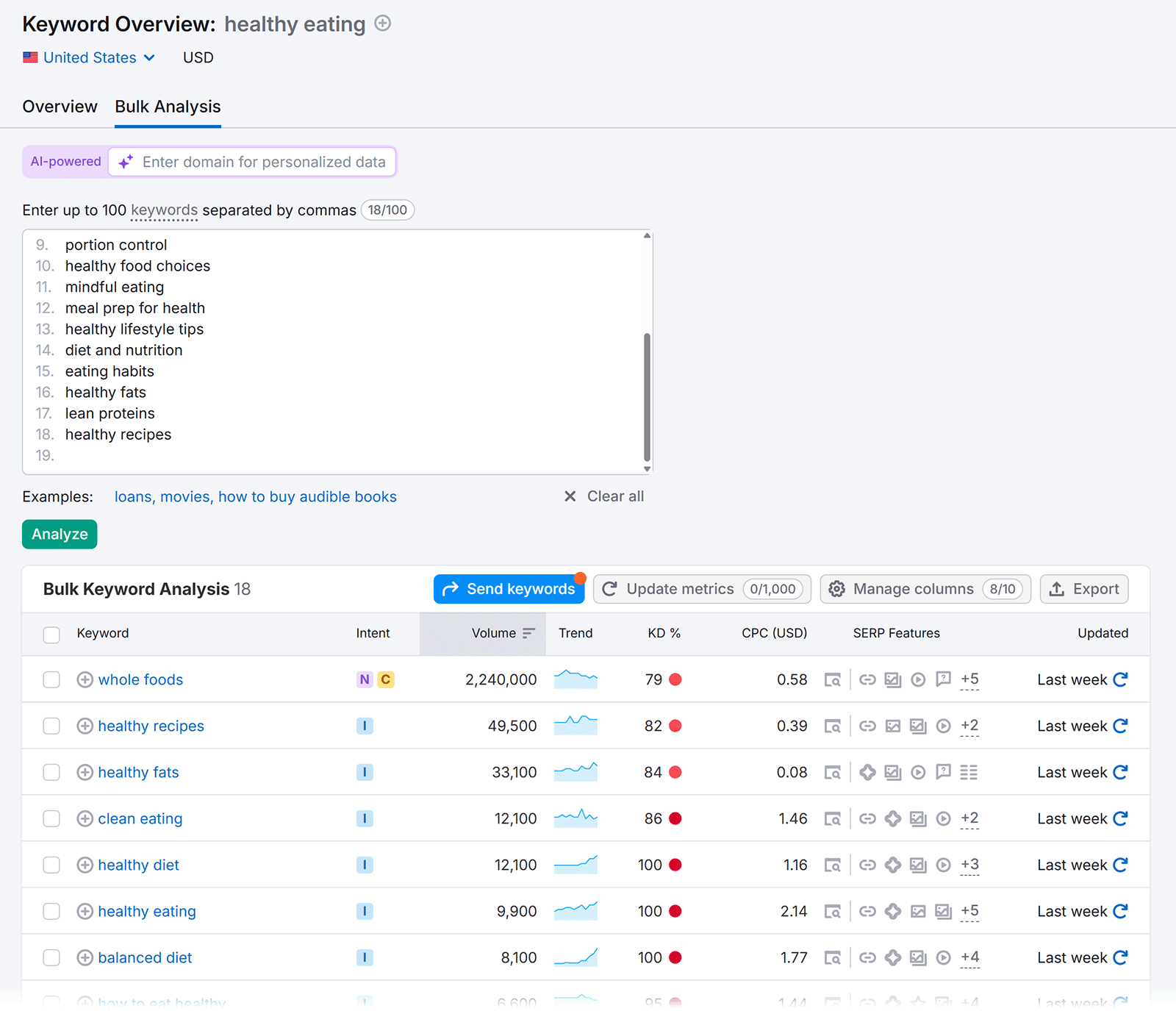Open the Manage columns gear icon
Image resolution: width=1176 pixels, height=1011 pixels.
[x=837, y=588]
